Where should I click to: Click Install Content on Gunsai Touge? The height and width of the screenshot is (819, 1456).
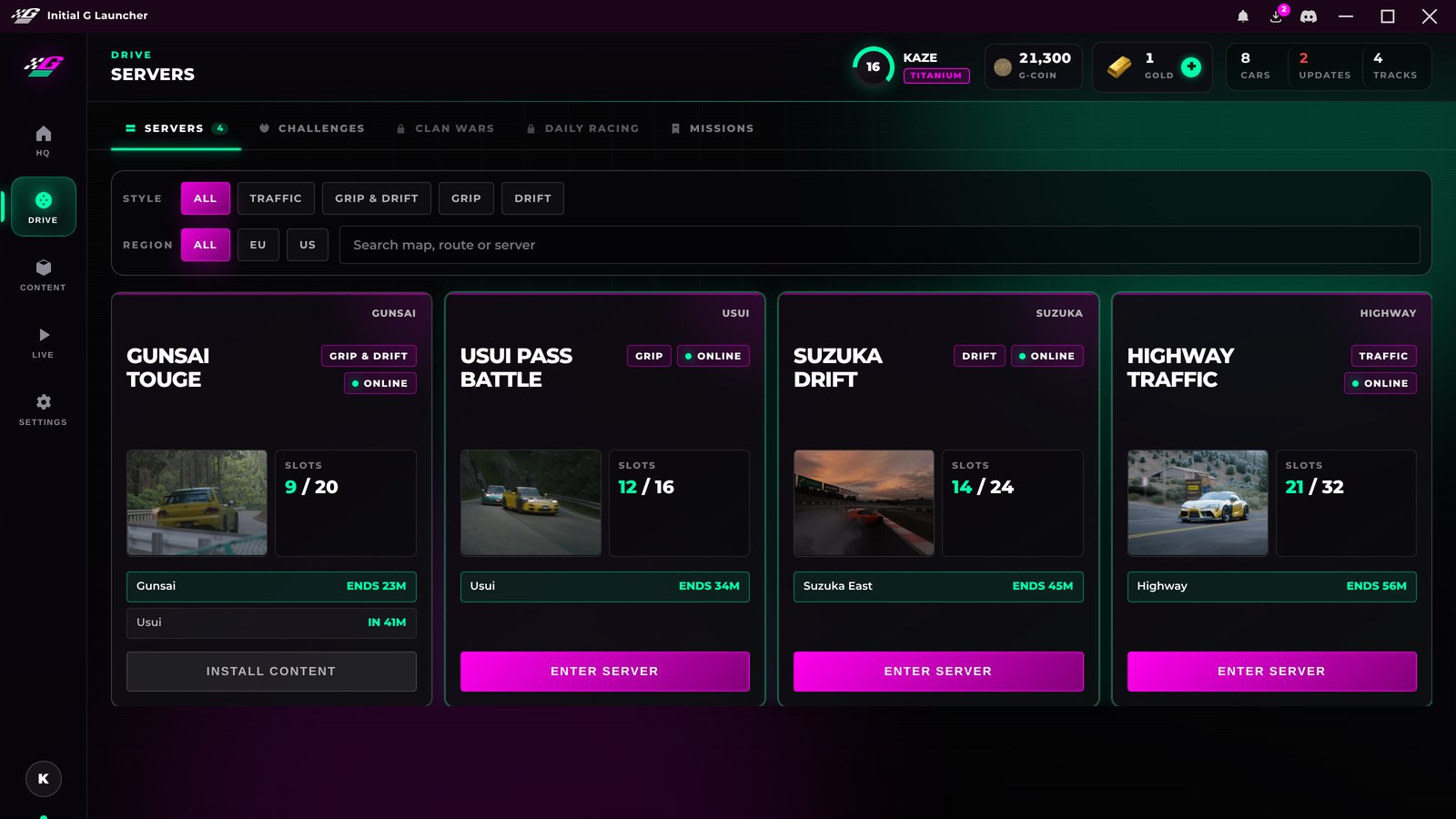click(271, 672)
